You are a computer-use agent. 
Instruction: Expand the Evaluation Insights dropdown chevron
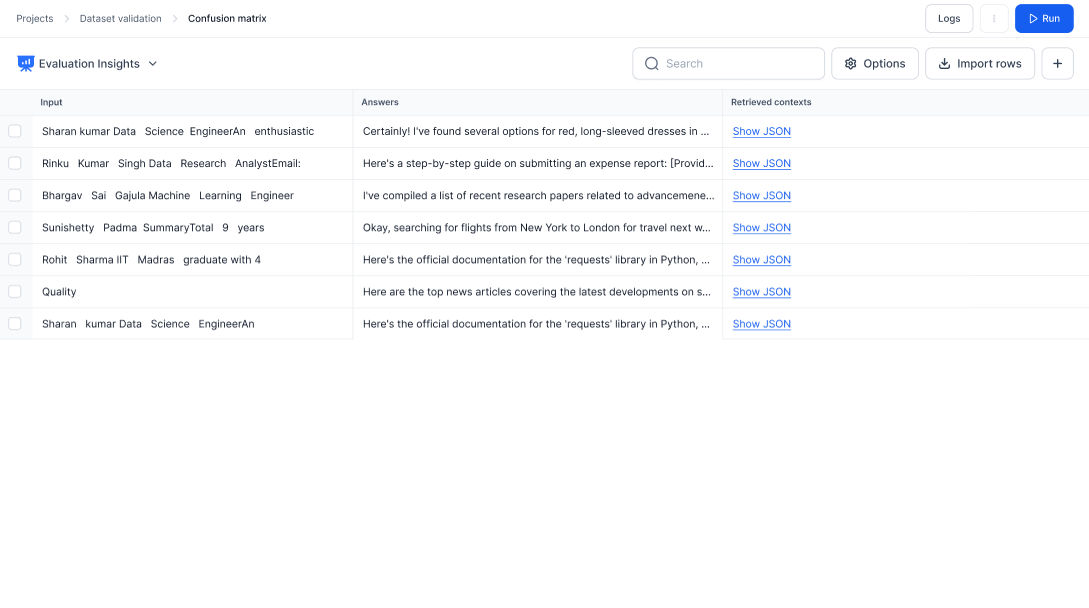[x=153, y=64]
